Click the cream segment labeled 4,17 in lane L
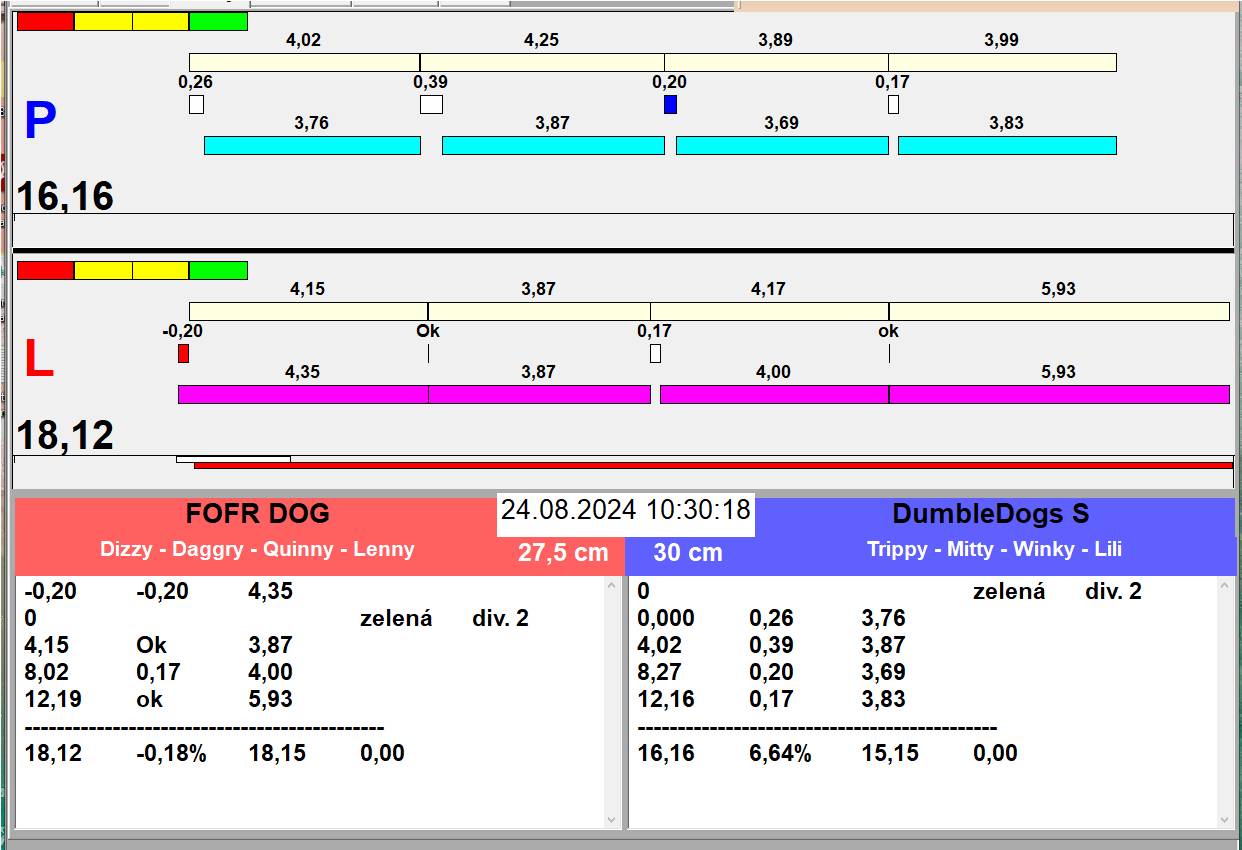The image size is (1242, 850). (x=769, y=311)
